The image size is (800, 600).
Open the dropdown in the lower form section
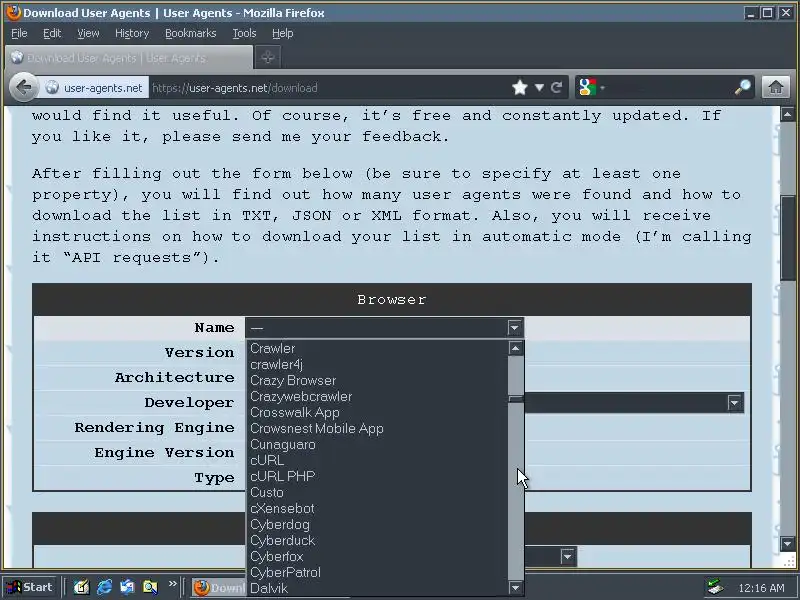click(x=567, y=556)
